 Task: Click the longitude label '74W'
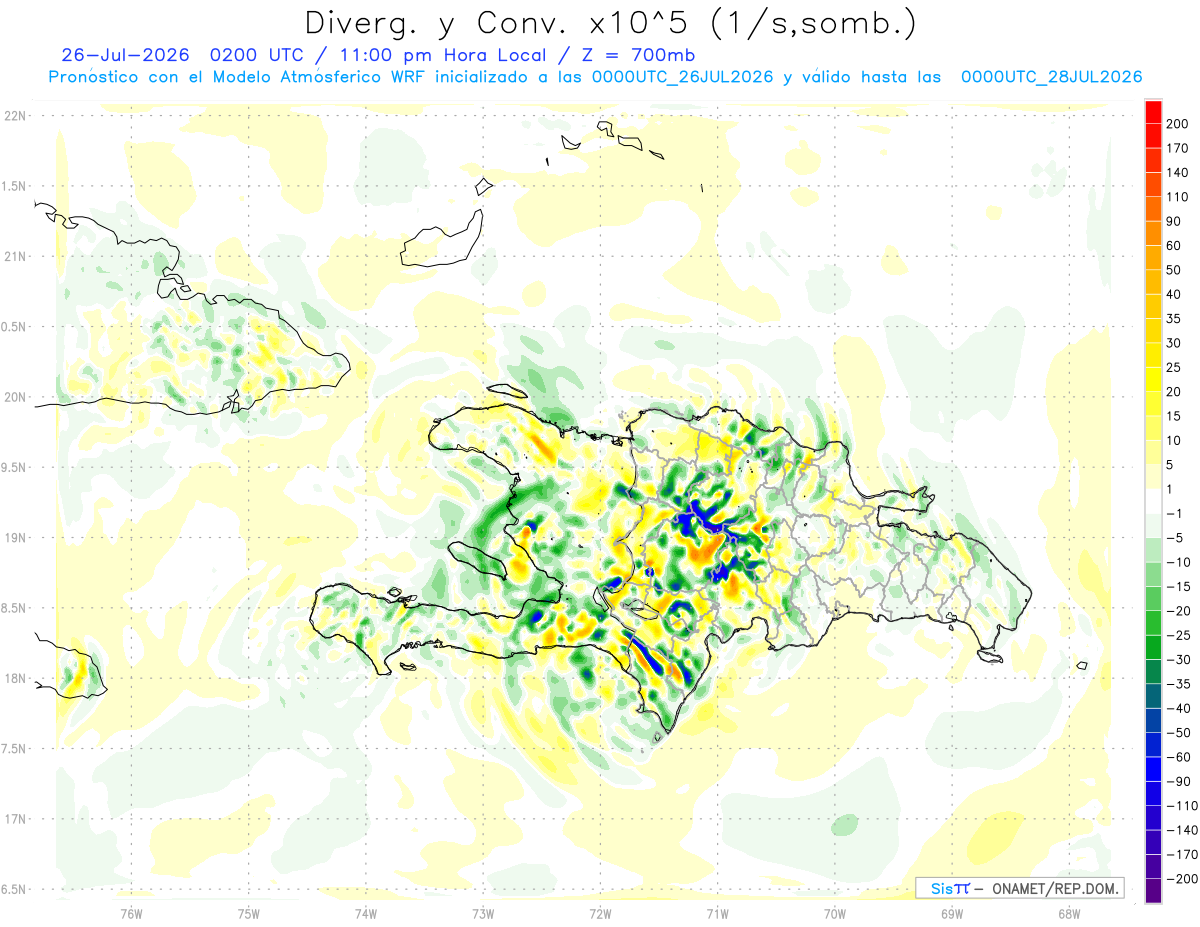(365, 913)
